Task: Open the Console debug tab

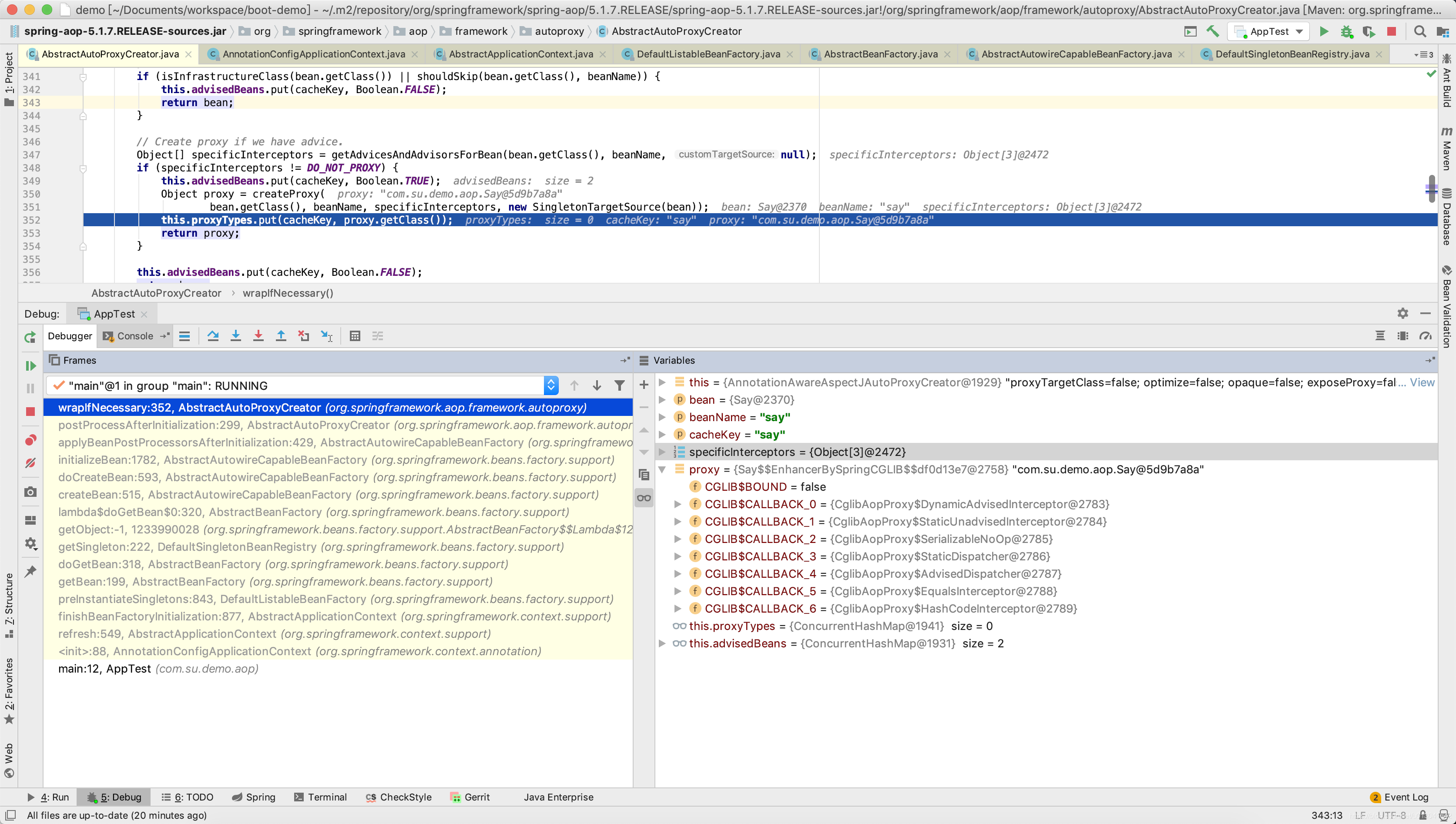Action: click(x=135, y=336)
